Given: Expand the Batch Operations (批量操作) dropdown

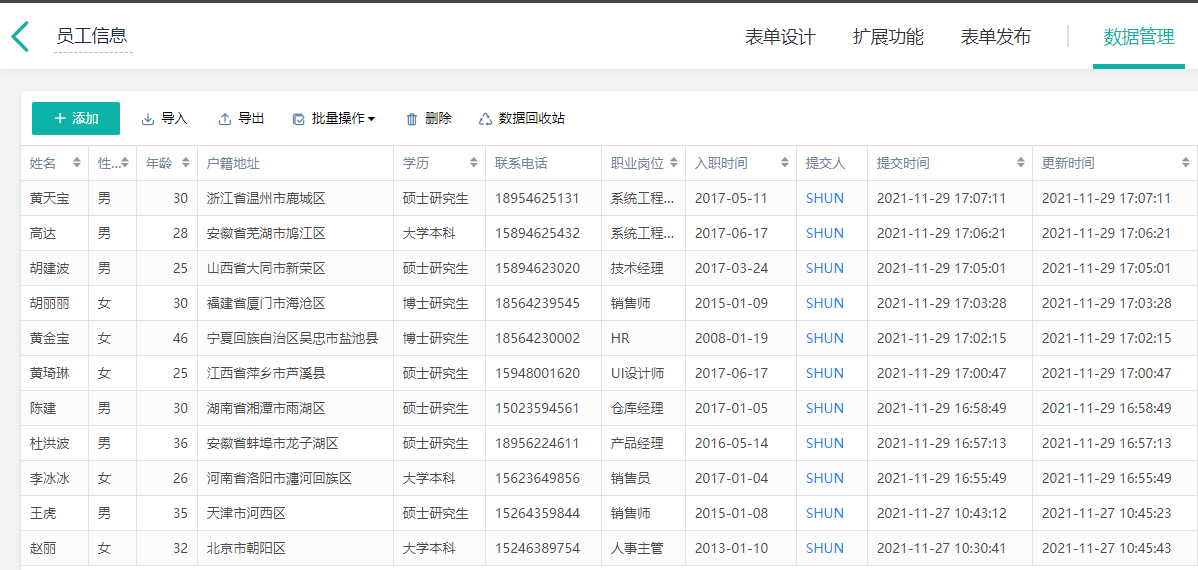Looking at the screenshot, I should point(333,118).
